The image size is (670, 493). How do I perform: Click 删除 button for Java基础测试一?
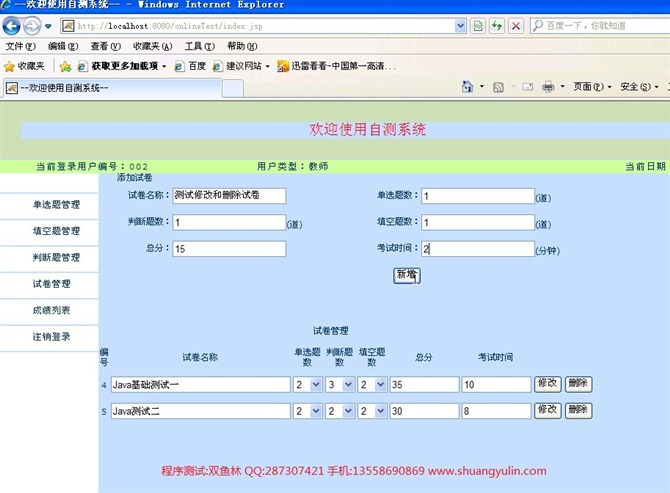pyautogui.click(x=579, y=384)
